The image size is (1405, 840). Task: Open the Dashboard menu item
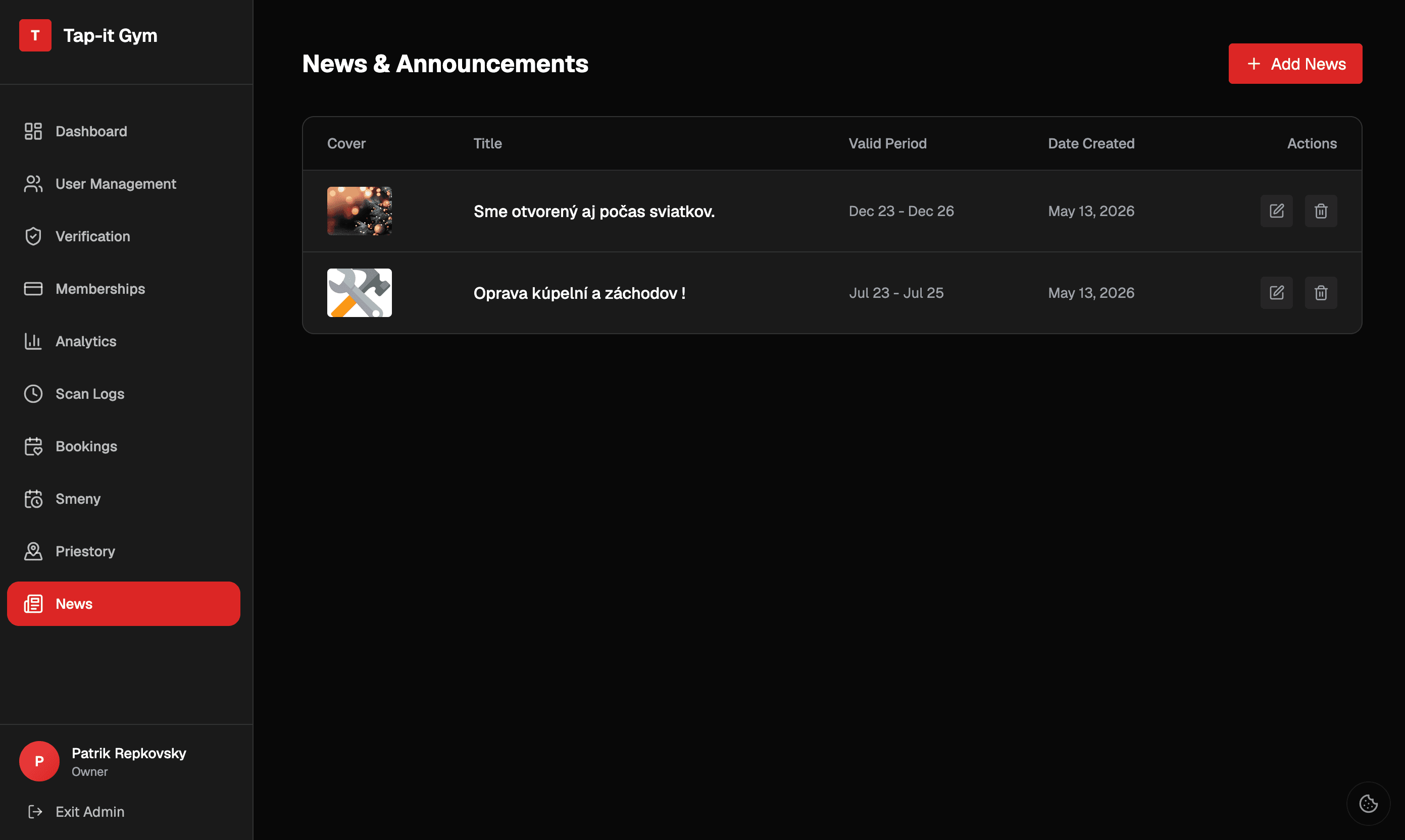point(123,131)
